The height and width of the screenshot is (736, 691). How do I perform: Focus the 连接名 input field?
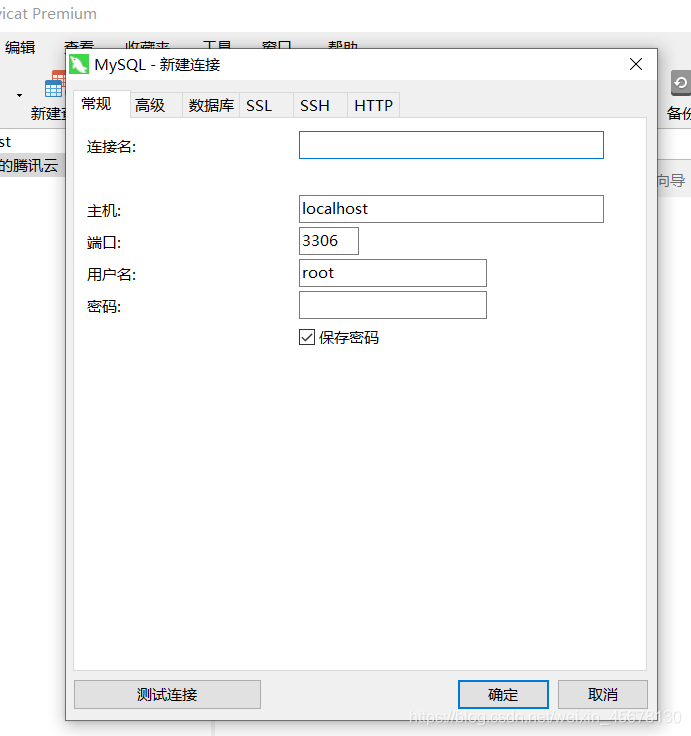(451, 145)
